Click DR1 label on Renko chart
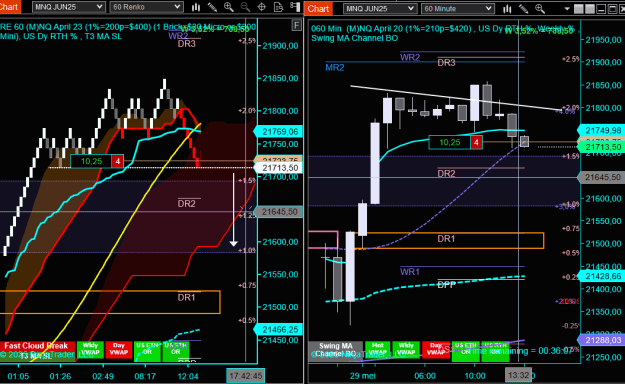The image size is (625, 384). coord(187,297)
